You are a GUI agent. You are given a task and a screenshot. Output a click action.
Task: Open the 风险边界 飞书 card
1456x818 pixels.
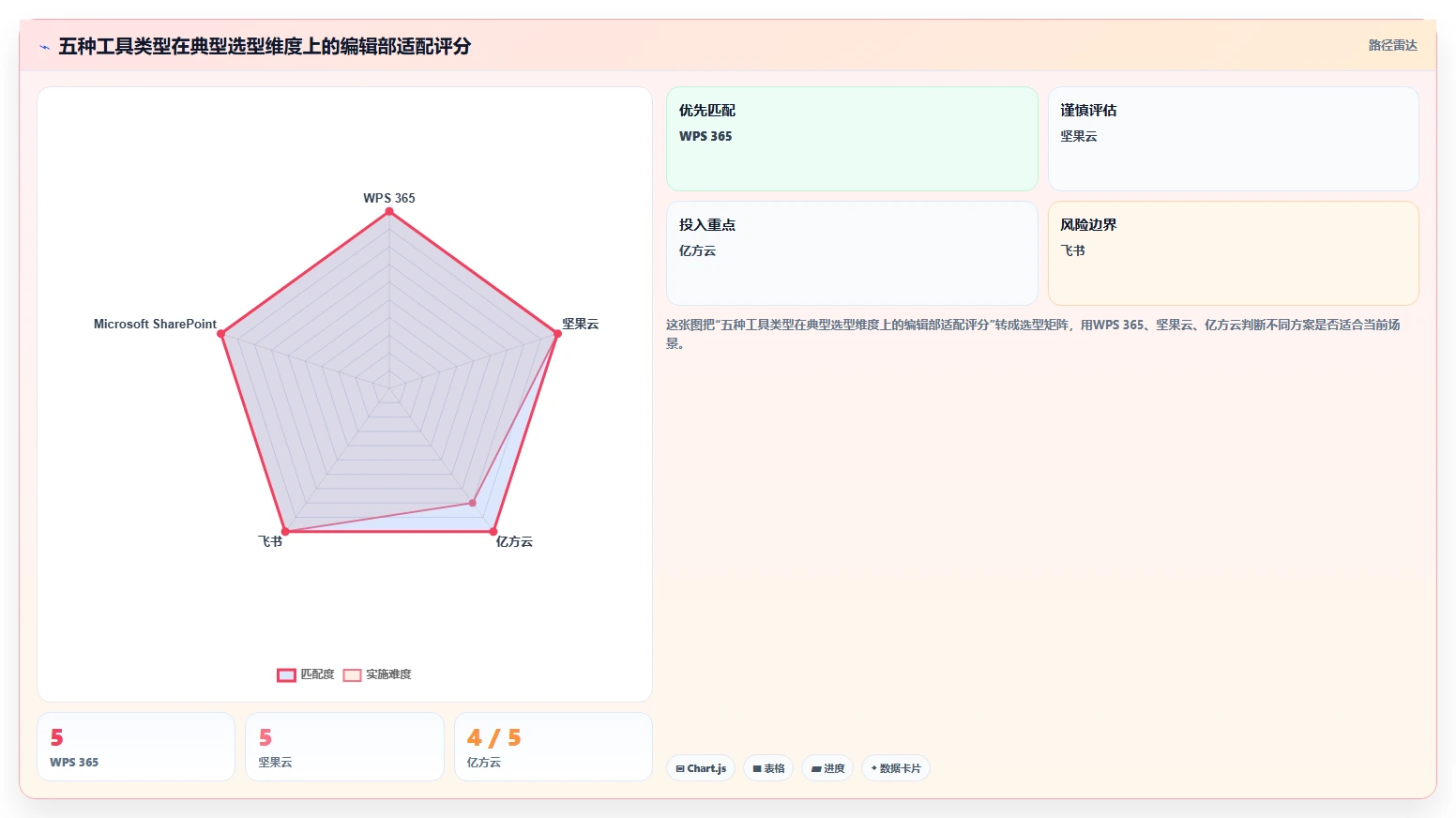pos(1233,253)
